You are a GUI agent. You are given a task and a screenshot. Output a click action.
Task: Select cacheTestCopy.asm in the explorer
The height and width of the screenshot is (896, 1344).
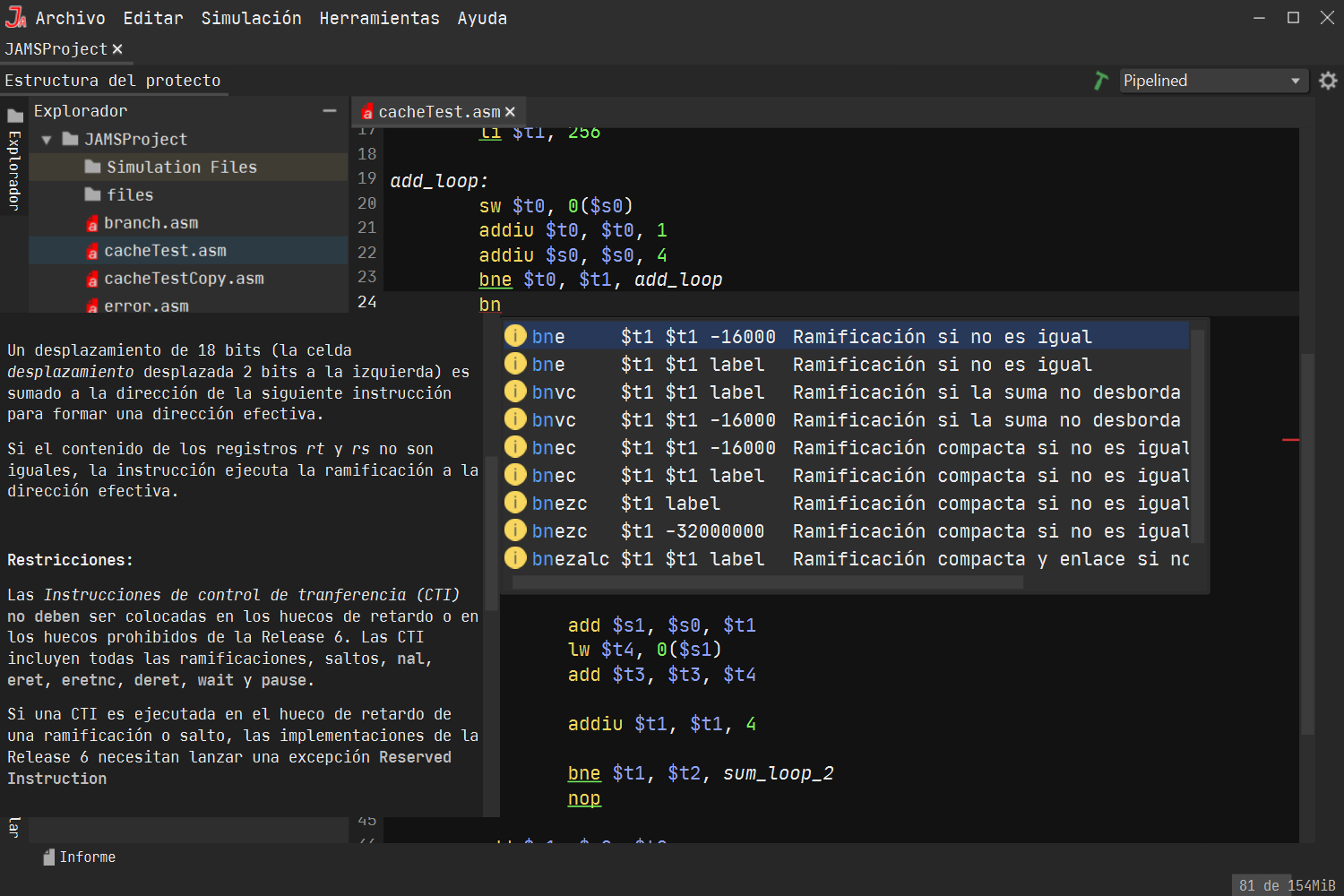[x=182, y=278]
